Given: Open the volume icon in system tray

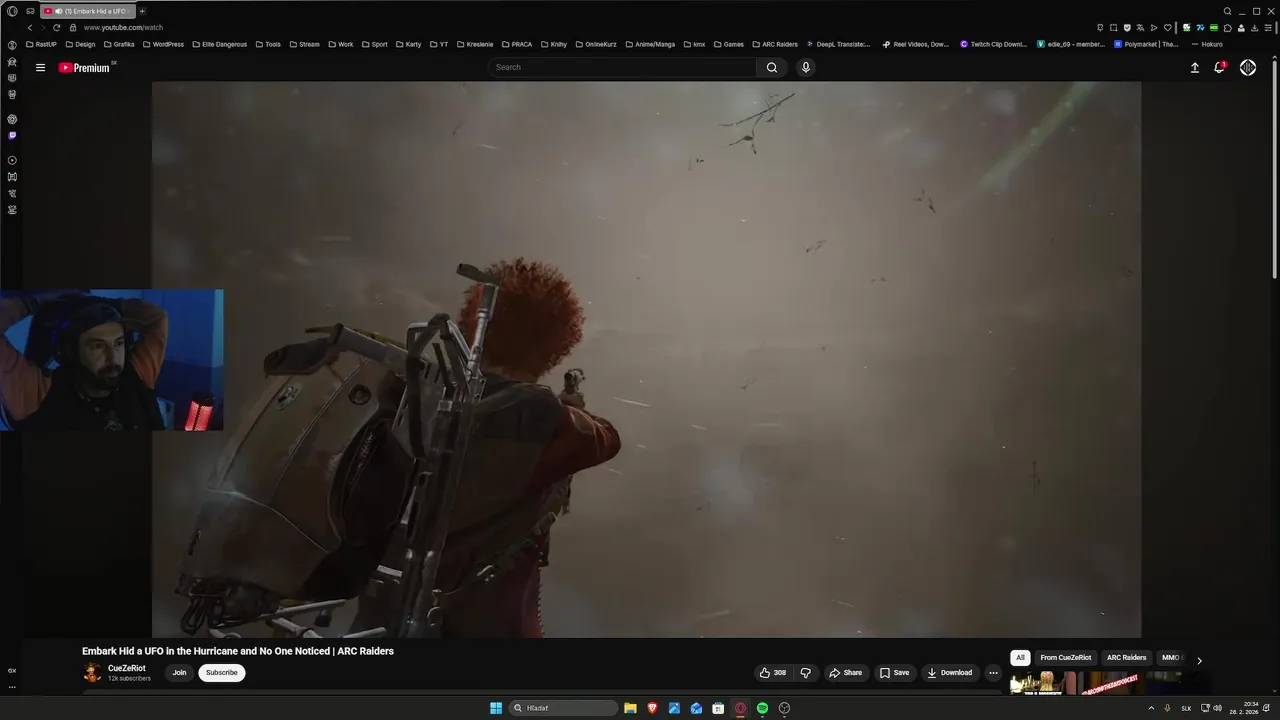Looking at the screenshot, I should tap(1217, 708).
